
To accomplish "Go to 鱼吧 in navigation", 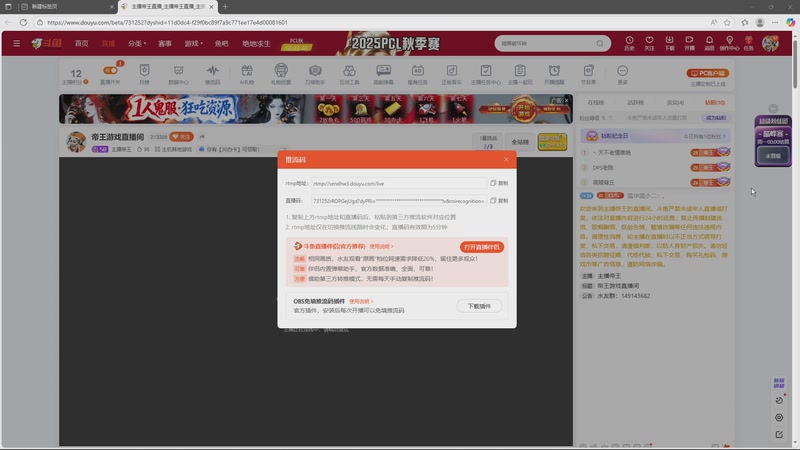I will (221, 43).
